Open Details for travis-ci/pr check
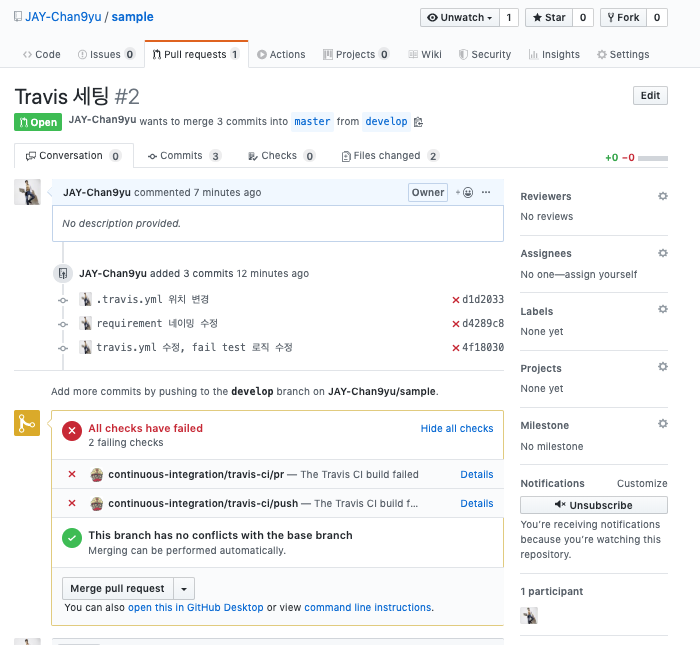700x645 pixels. point(477,474)
